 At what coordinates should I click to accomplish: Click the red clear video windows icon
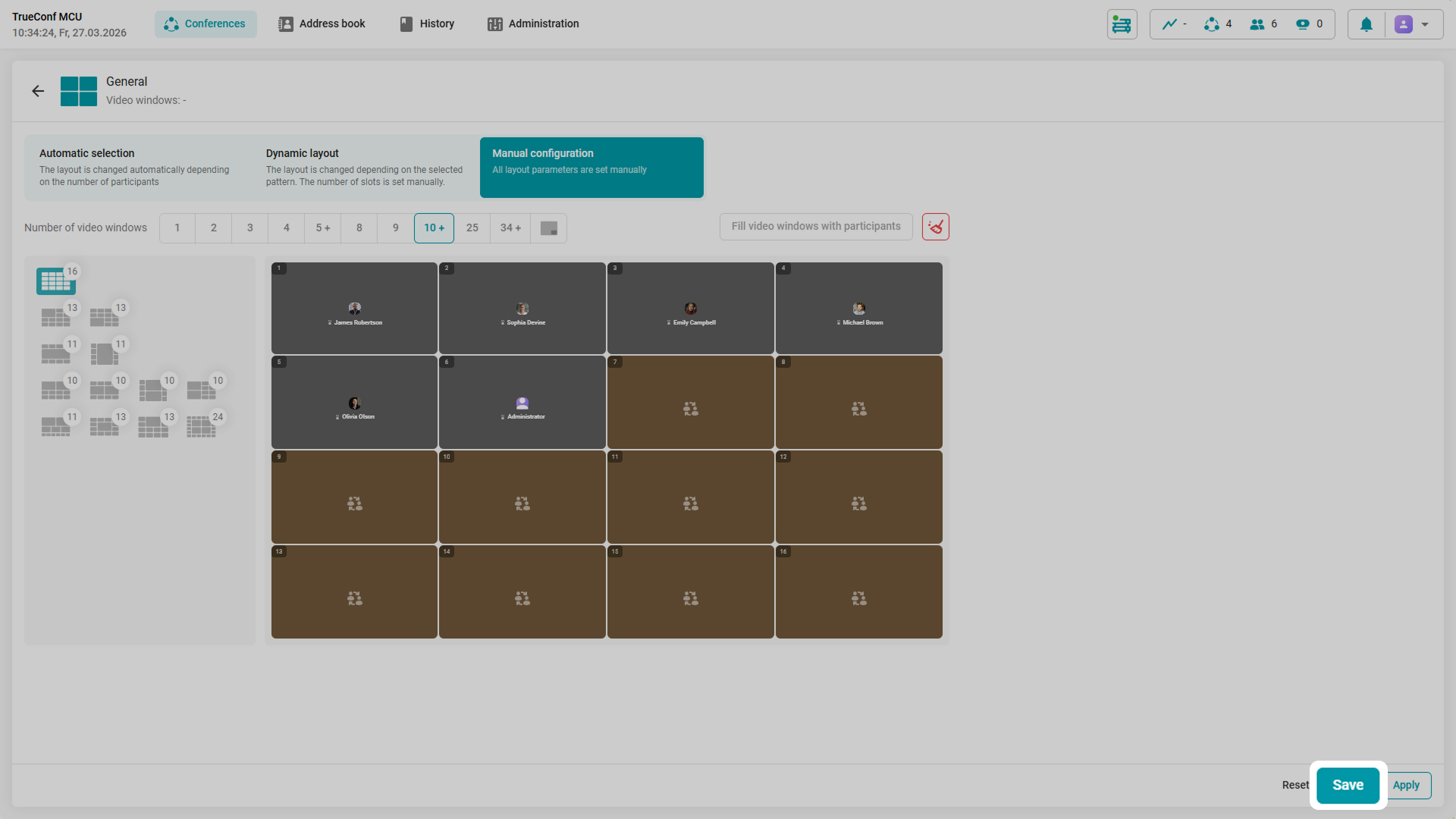(935, 227)
